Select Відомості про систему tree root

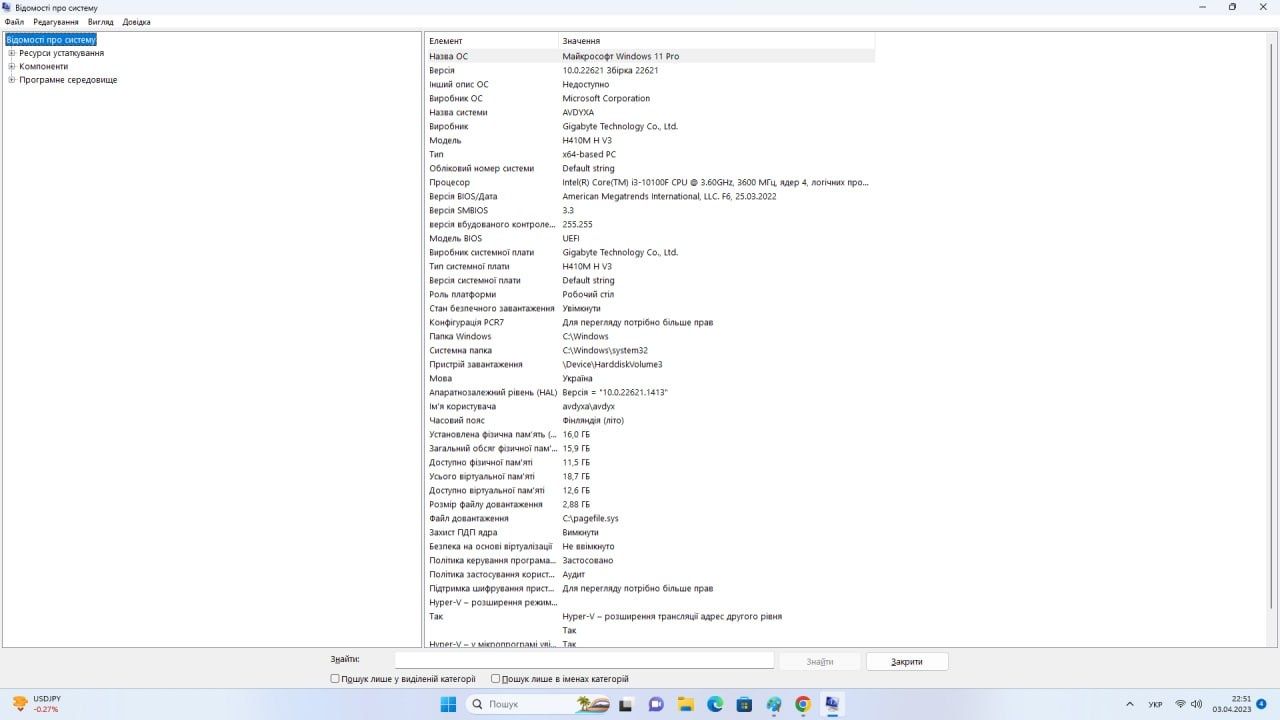point(51,40)
